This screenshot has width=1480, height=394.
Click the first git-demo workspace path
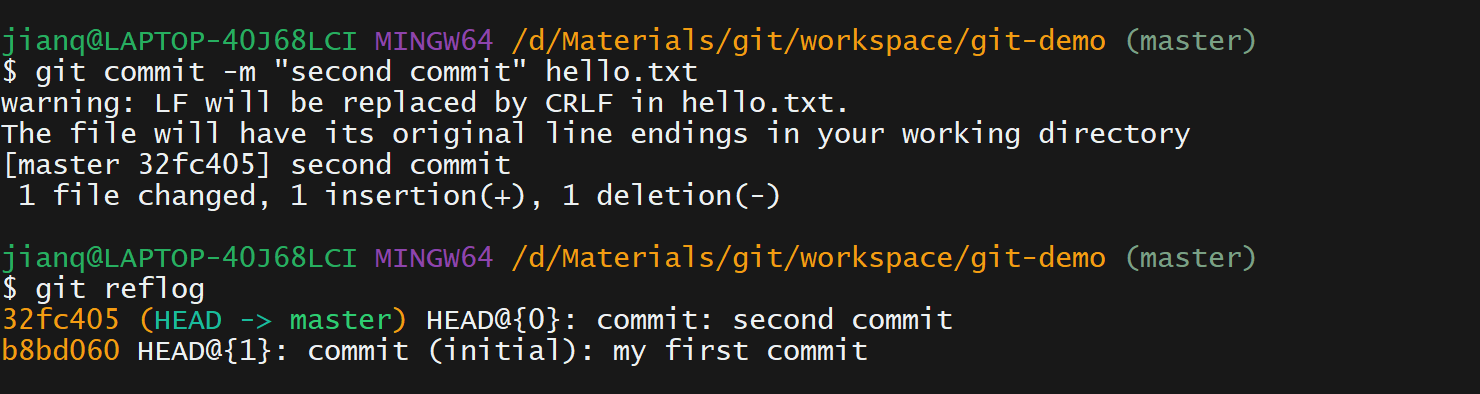(809, 41)
